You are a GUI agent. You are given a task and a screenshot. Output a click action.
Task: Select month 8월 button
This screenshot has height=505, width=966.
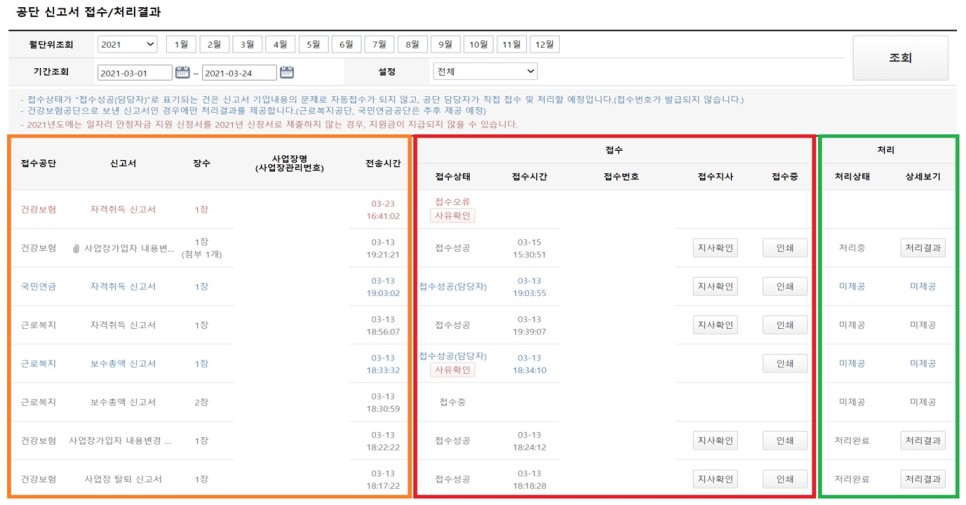point(412,44)
